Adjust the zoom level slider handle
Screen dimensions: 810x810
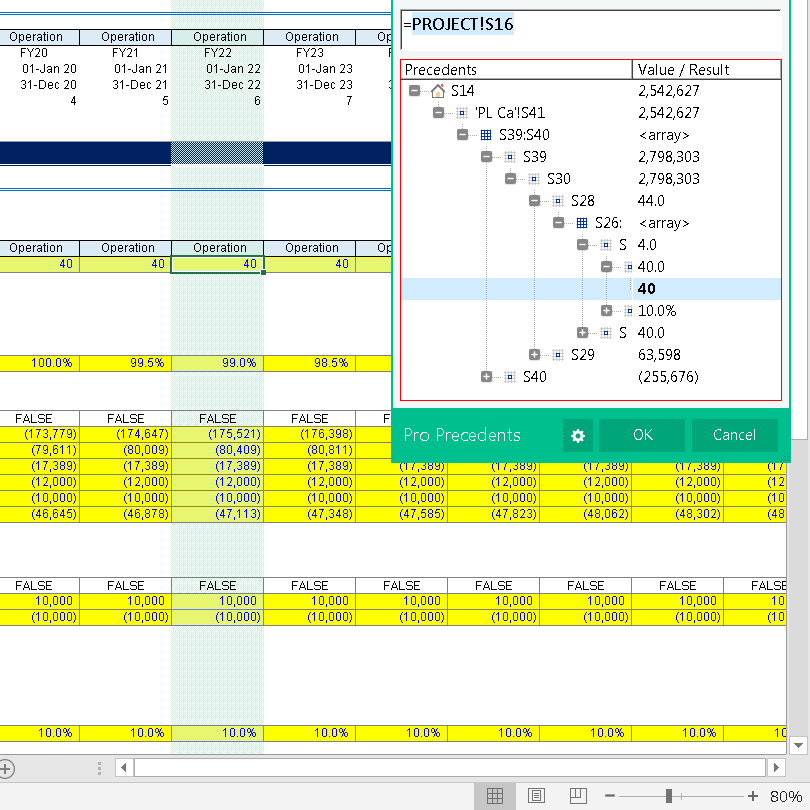click(x=668, y=796)
